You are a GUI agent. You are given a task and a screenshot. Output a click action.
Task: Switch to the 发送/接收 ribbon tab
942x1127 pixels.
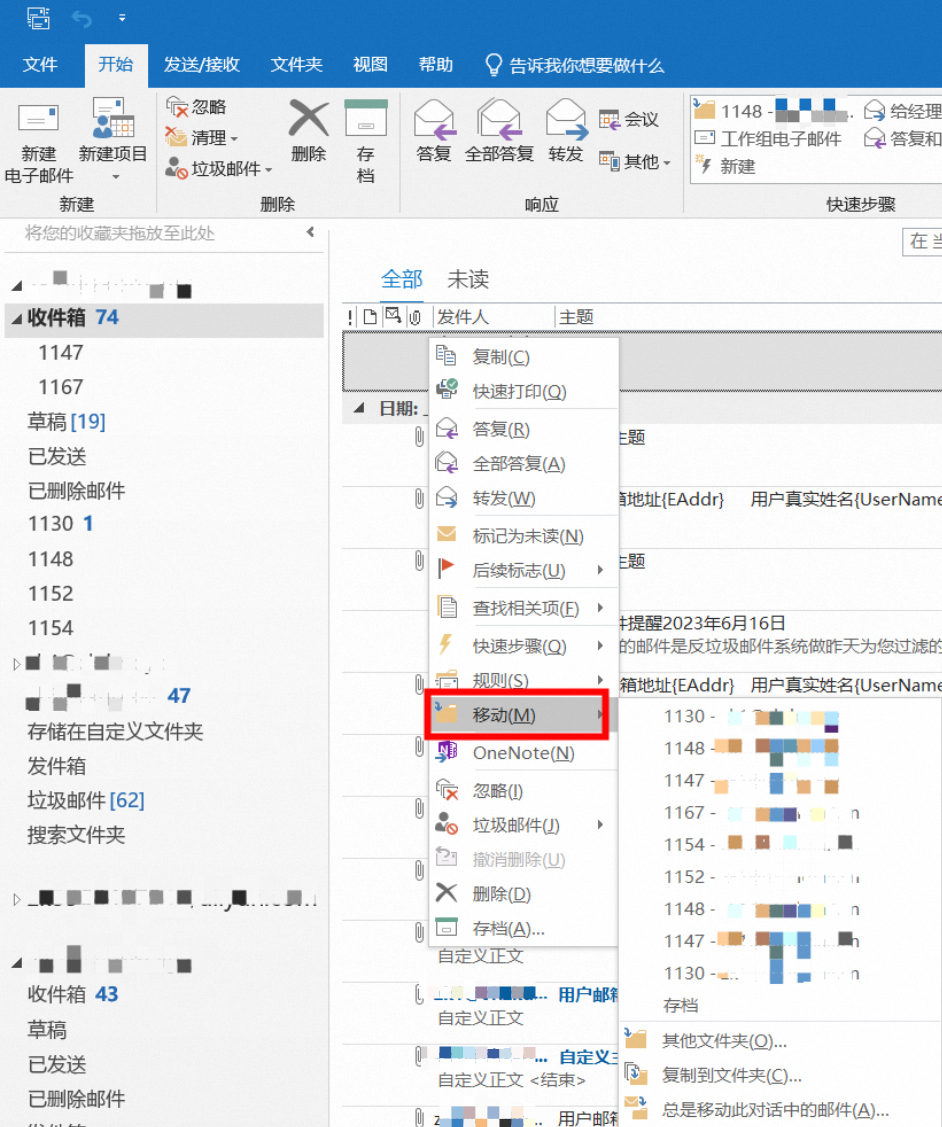pyautogui.click(x=201, y=65)
